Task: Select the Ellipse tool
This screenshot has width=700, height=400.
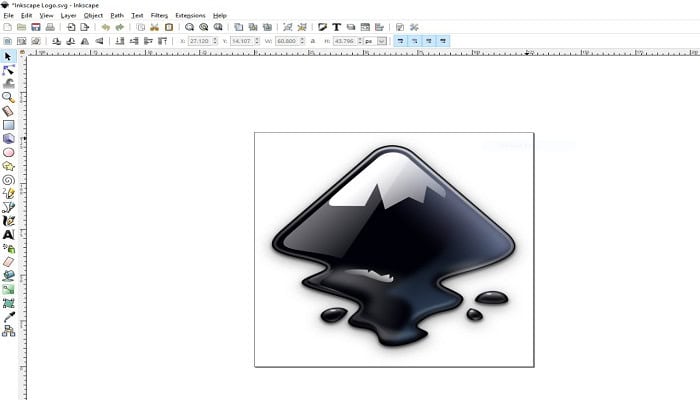Action: point(8,152)
